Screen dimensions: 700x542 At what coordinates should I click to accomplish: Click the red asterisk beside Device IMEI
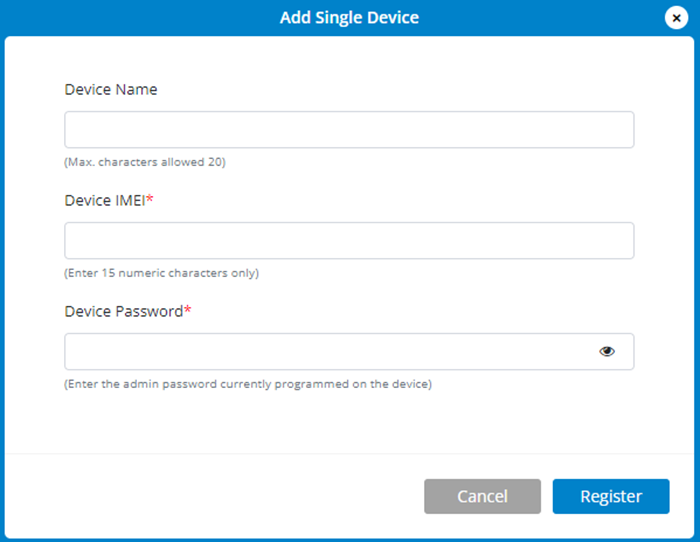click(150, 200)
